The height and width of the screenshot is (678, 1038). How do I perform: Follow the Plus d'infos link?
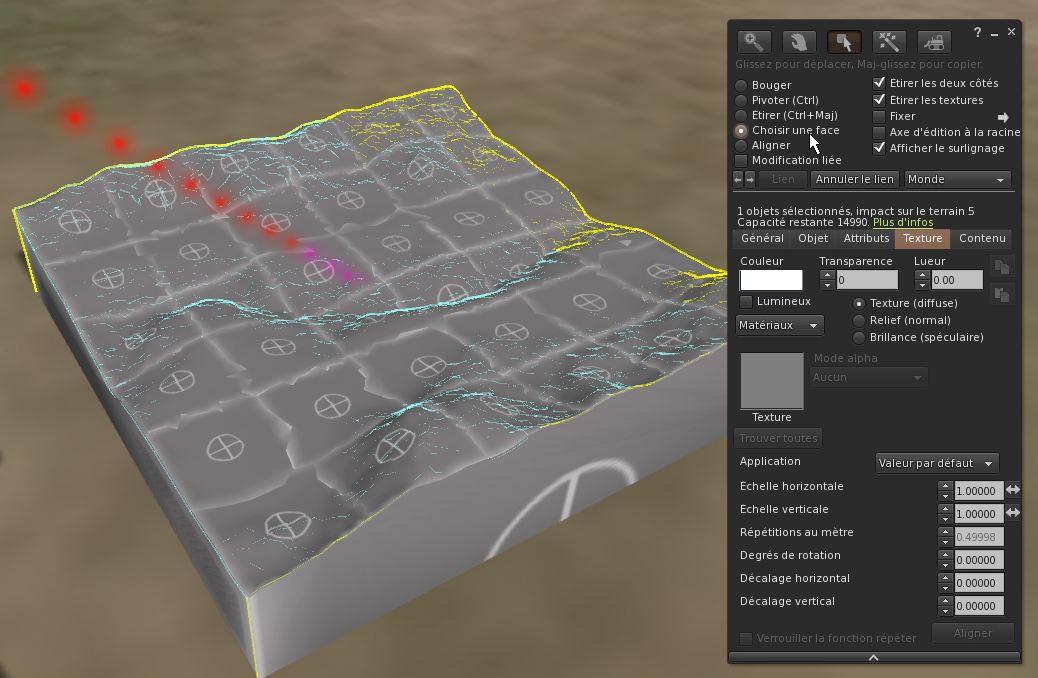point(903,222)
